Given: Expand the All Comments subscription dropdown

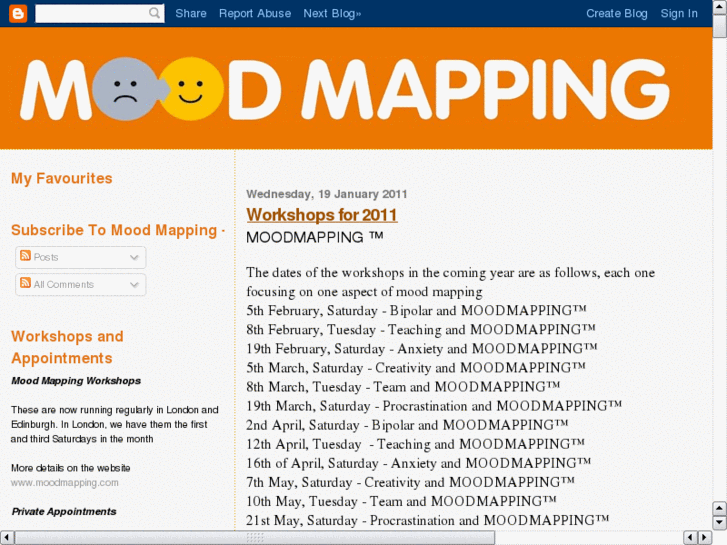Looking at the screenshot, I should tap(134, 285).
